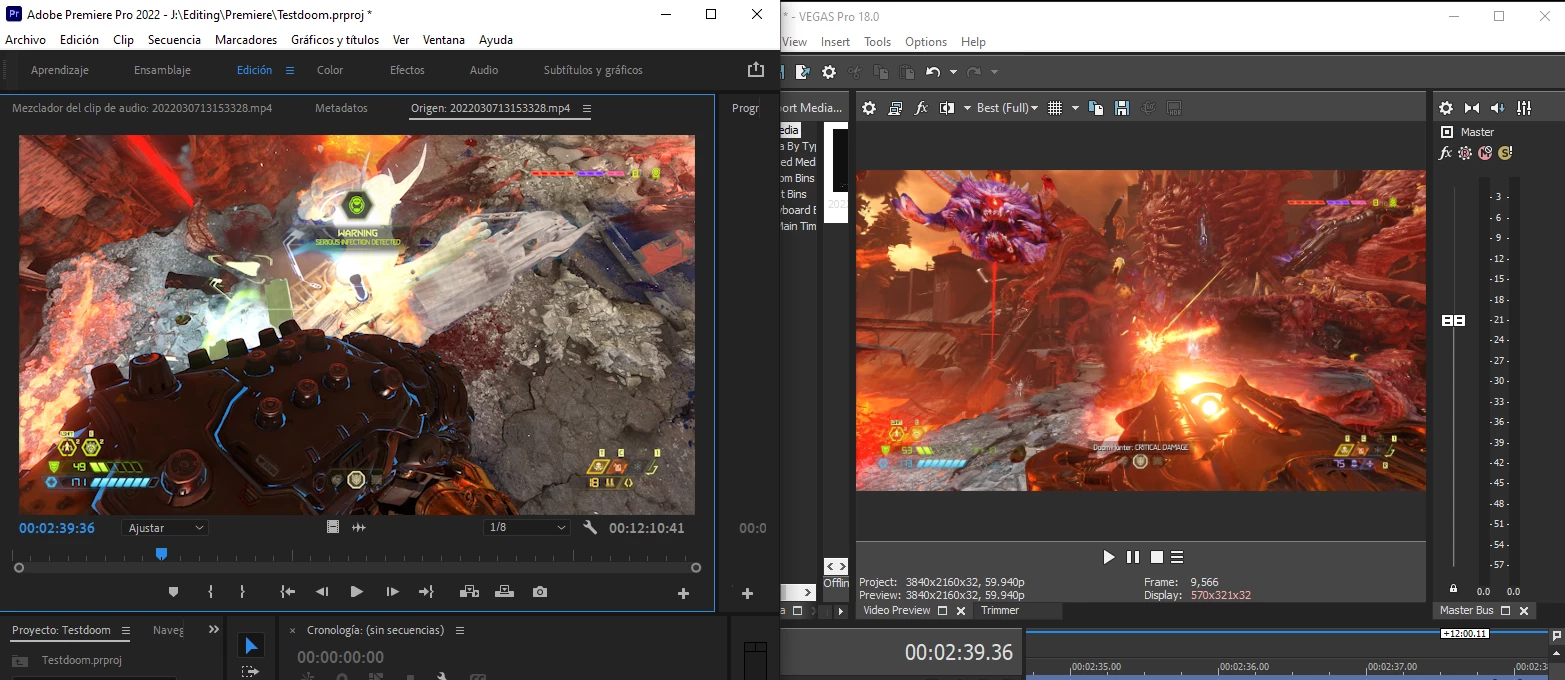The height and width of the screenshot is (680, 1565).
Task: Click the Premiere export share icon
Action: 756,70
